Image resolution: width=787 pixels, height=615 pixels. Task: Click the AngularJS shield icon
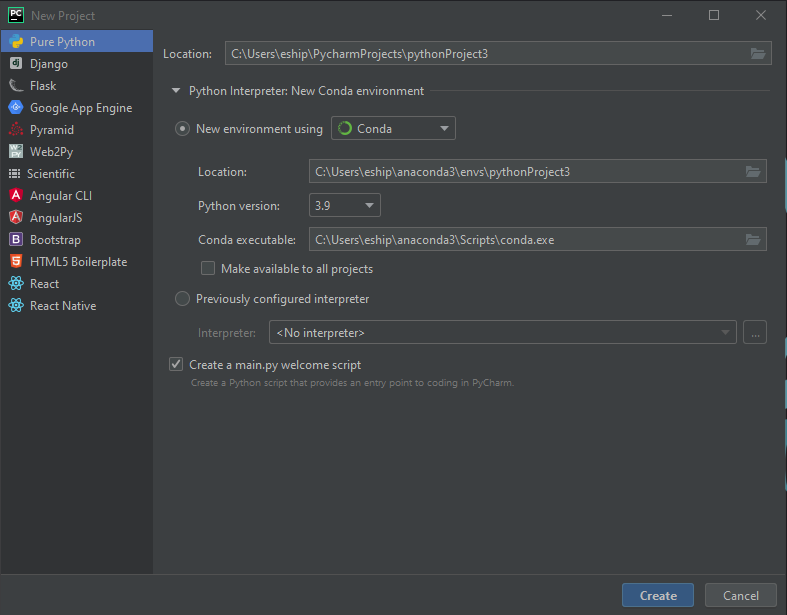click(16, 217)
